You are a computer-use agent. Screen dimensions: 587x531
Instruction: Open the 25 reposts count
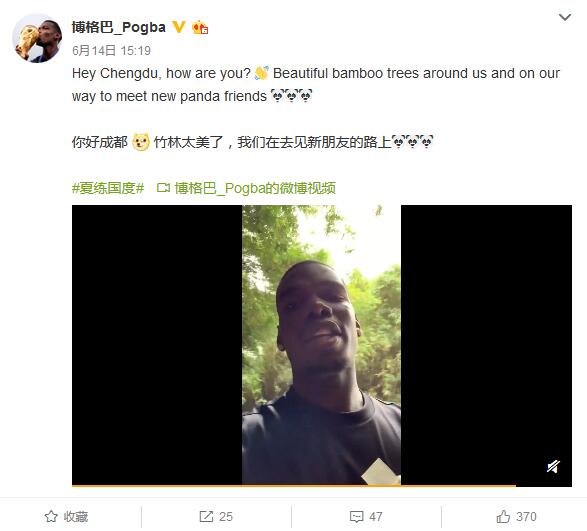point(226,517)
